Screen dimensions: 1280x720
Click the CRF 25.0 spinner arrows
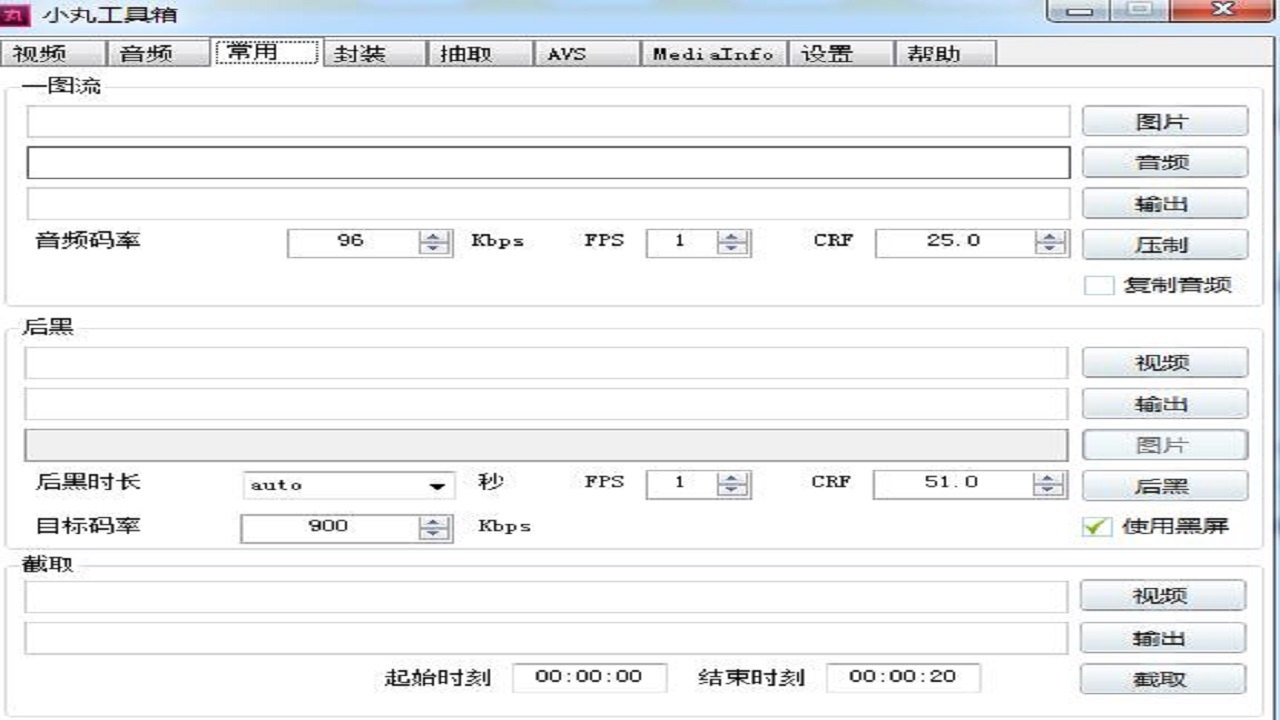(1050, 242)
